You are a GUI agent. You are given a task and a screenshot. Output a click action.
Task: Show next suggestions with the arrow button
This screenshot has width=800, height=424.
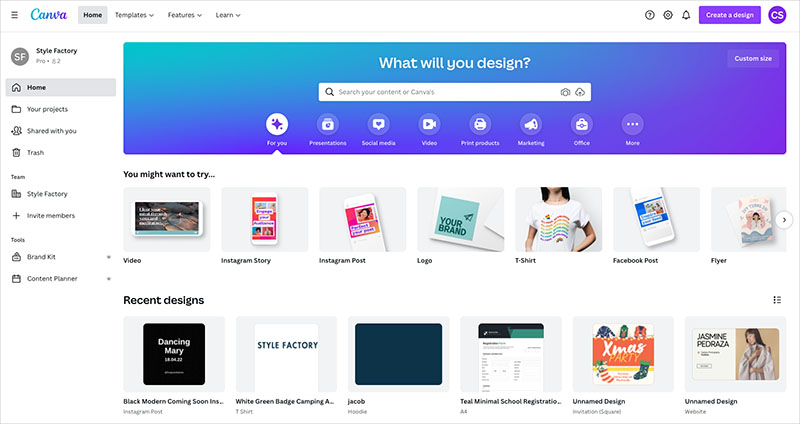pyautogui.click(x=784, y=220)
